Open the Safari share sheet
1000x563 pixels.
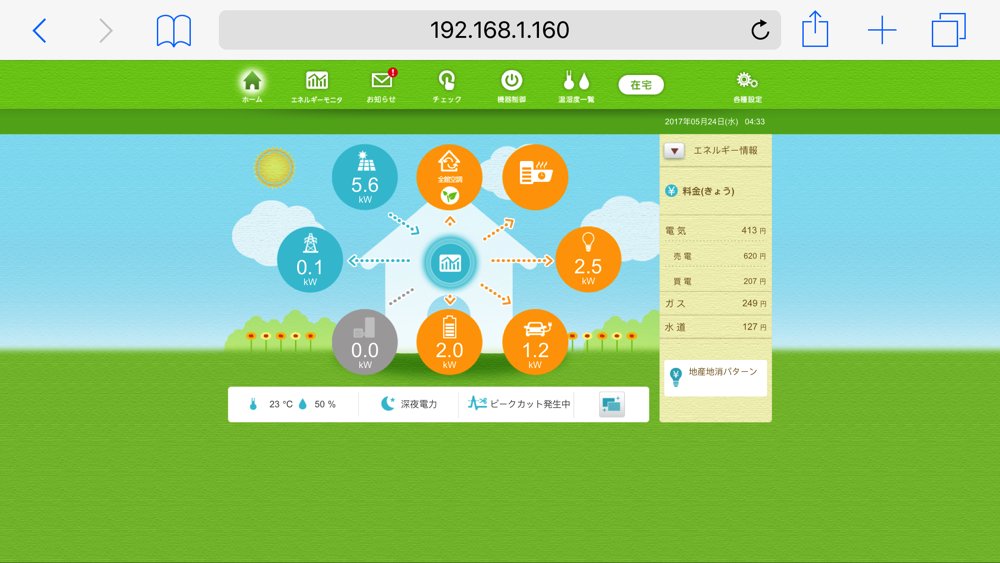coord(815,29)
